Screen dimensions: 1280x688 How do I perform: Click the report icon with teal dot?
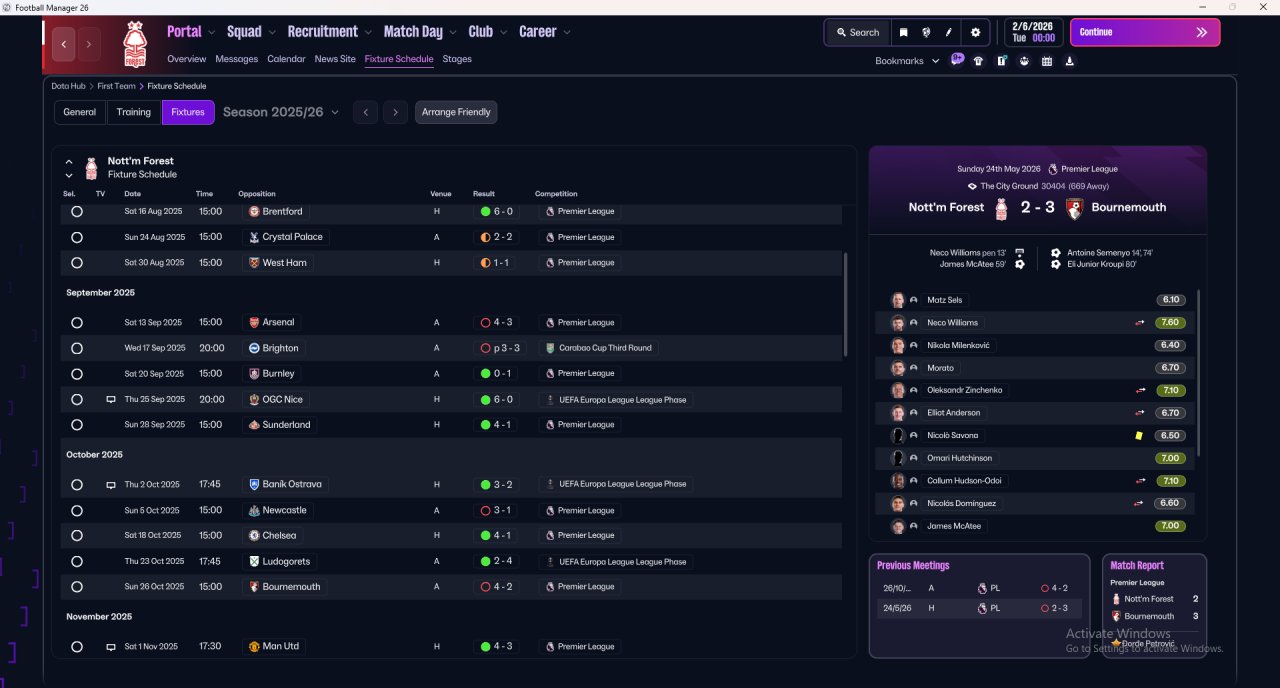click(1001, 61)
